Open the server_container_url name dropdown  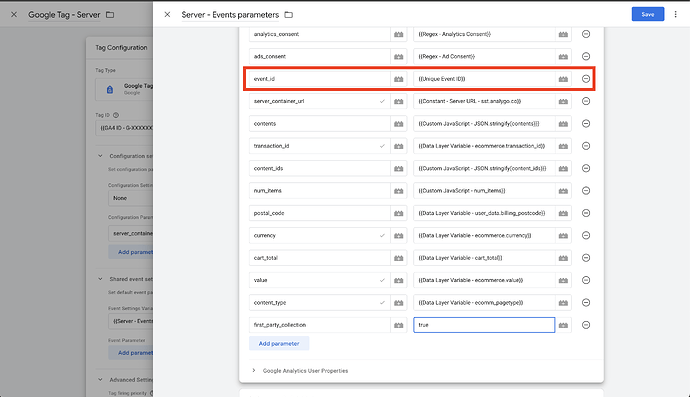[382, 101]
